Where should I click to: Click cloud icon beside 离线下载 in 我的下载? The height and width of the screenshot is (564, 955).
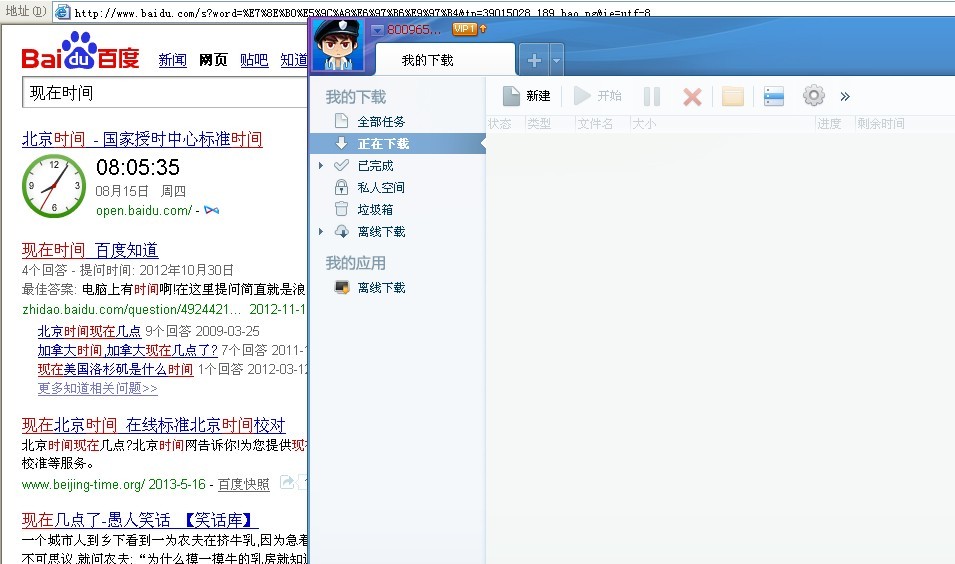point(342,231)
